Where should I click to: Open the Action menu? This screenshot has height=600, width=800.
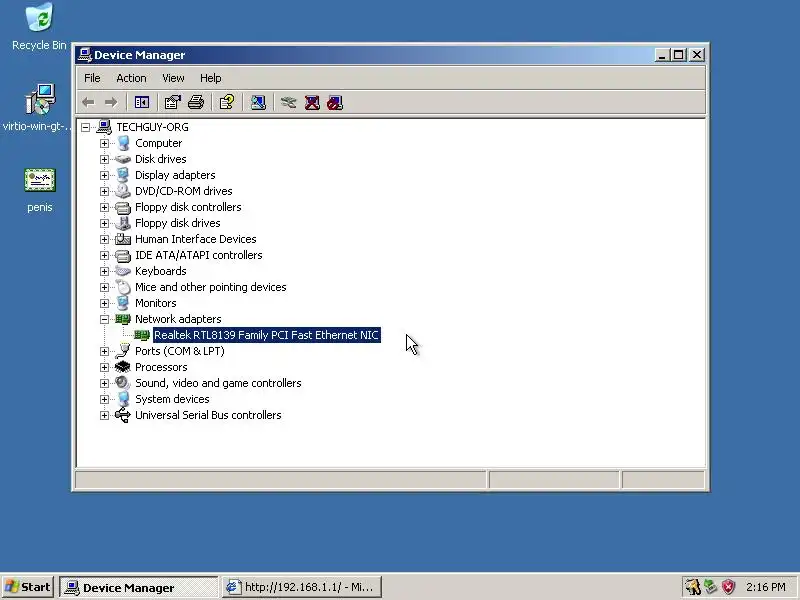click(x=131, y=78)
